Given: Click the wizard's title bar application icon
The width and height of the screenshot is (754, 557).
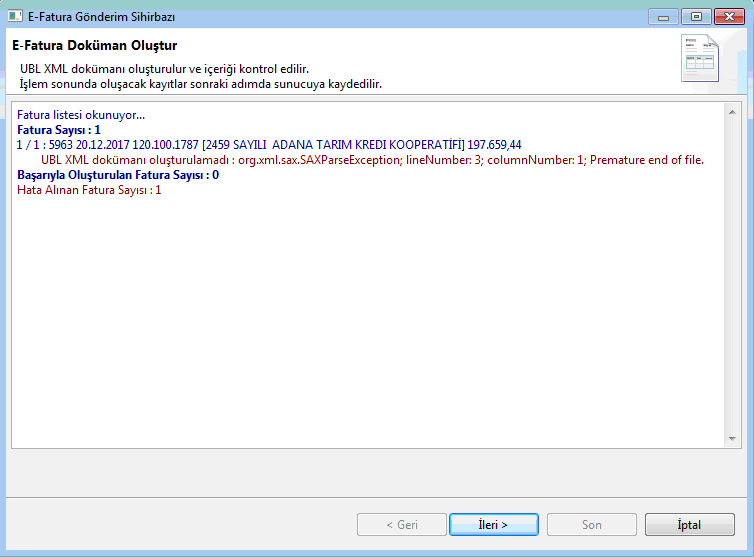Looking at the screenshot, I should pyautogui.click(x=15, y=15).
